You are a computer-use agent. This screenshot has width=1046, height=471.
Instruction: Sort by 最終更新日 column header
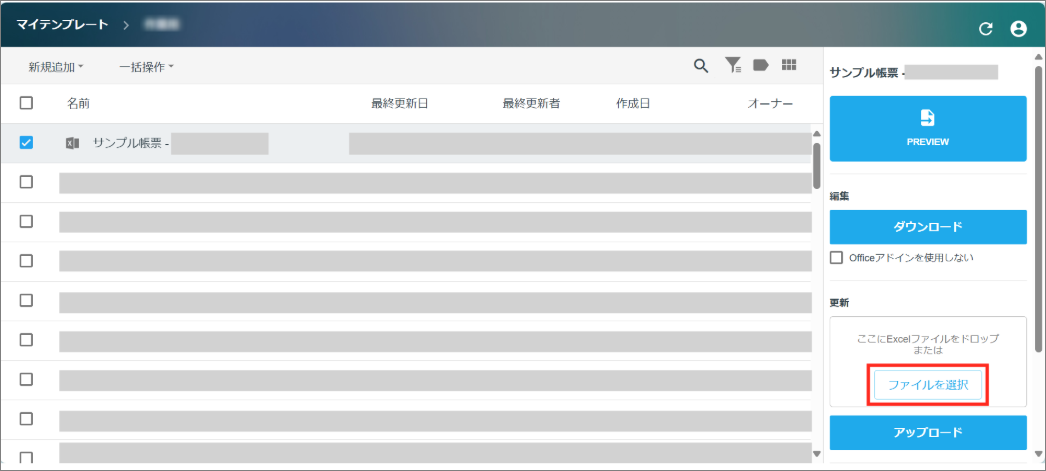pyautogui.click(x=400, y=104)
